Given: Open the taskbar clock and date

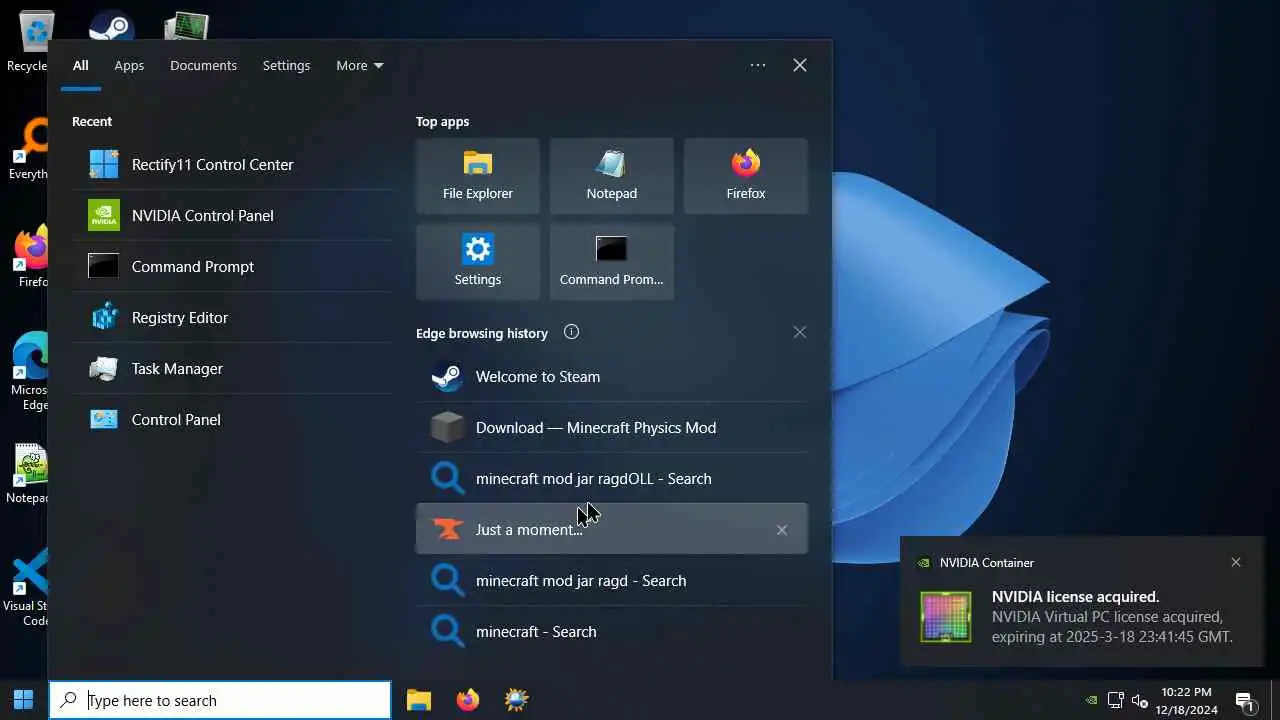Looking at the screenshot, I should 1189,700.
